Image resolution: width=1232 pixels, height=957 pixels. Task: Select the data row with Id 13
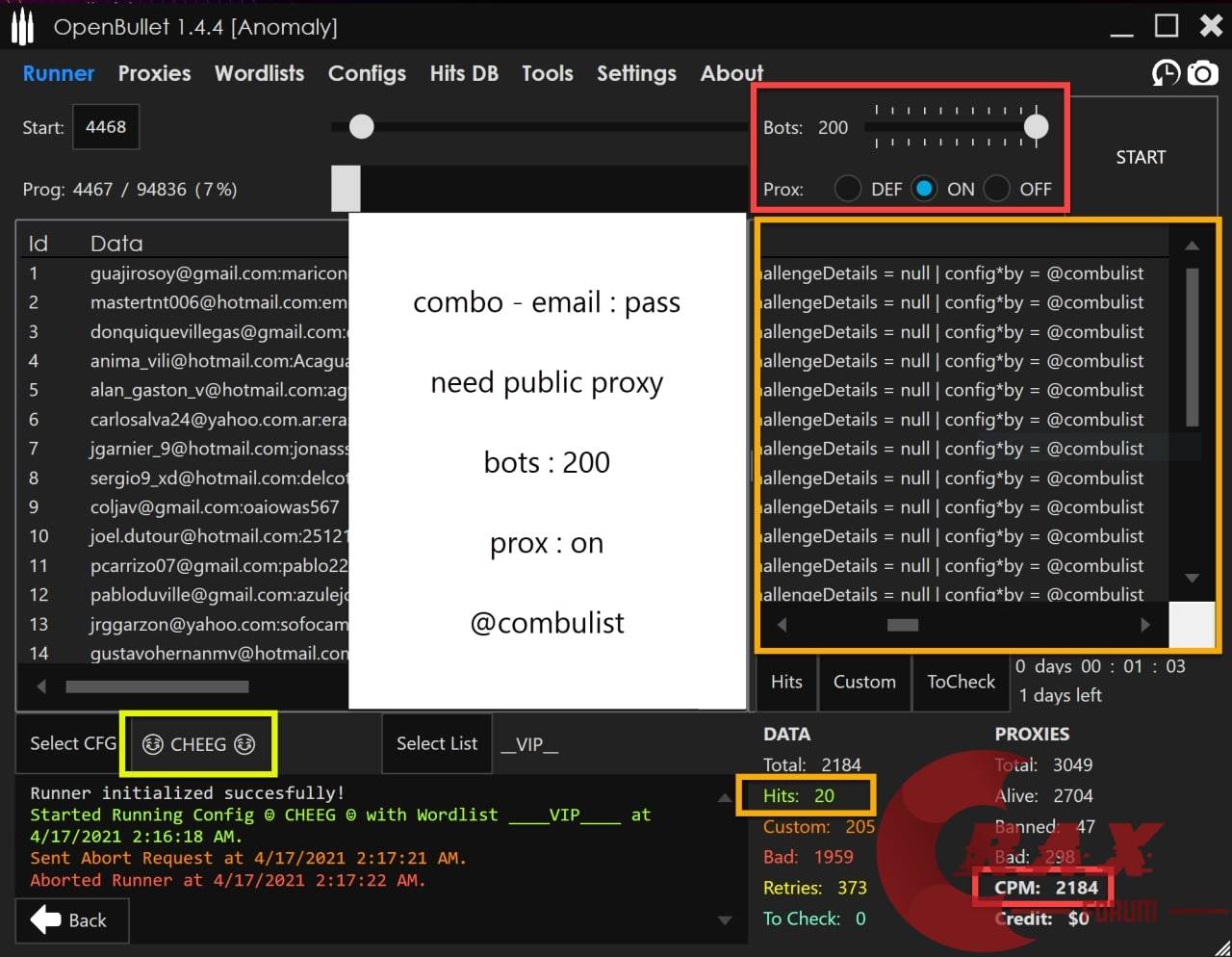(185, 624)
